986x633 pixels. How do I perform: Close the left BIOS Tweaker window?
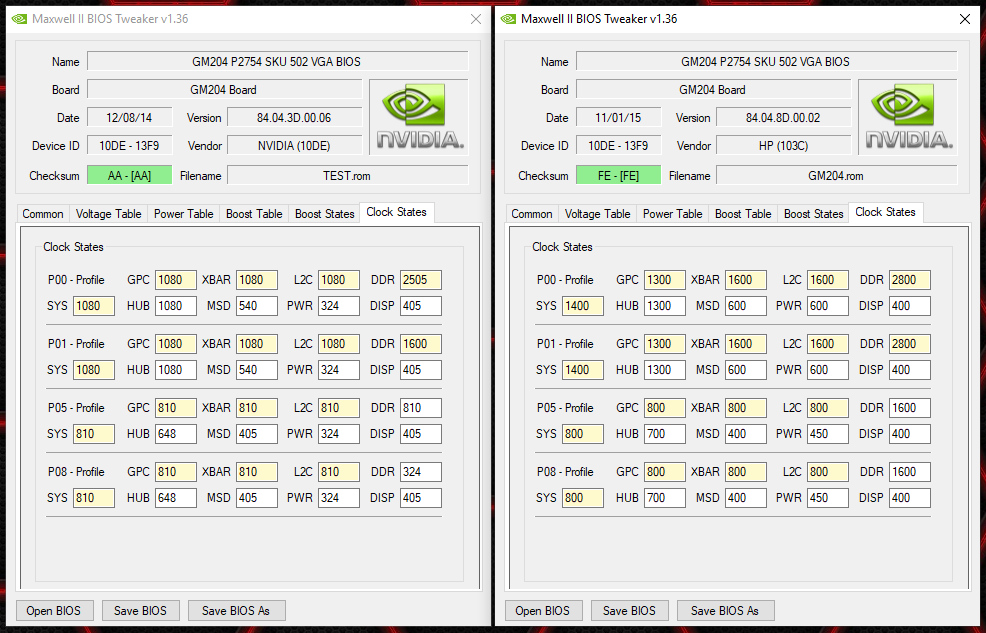tap(476, 19)
